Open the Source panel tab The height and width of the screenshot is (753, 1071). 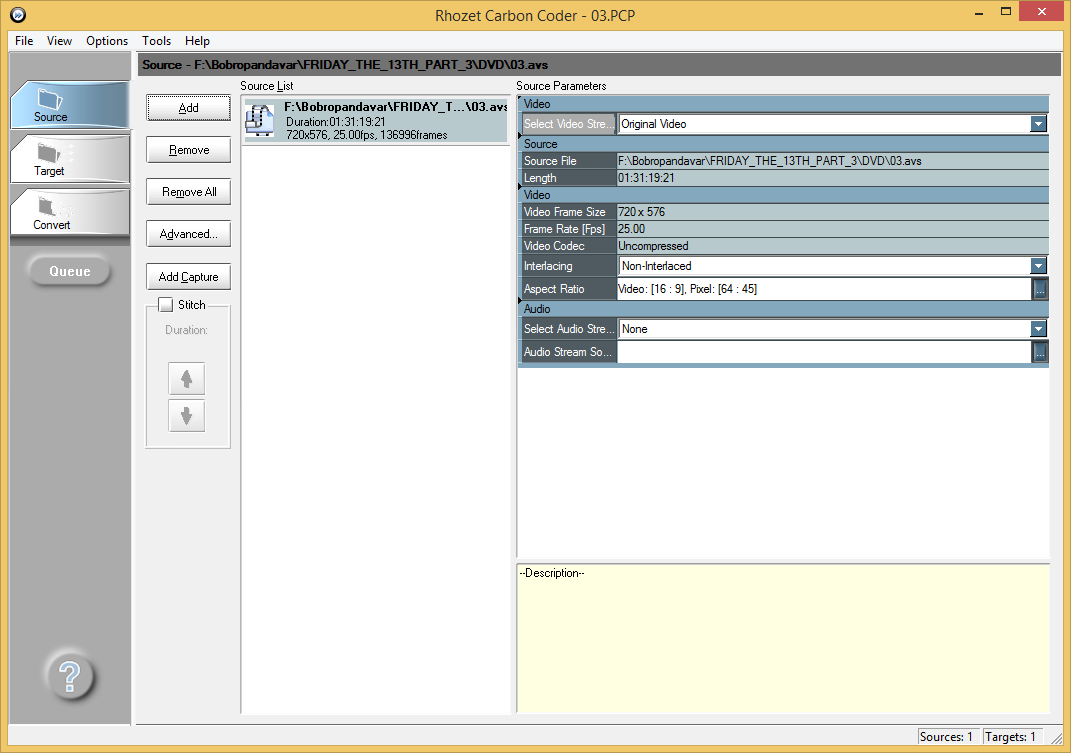click(x=69, y=105)
